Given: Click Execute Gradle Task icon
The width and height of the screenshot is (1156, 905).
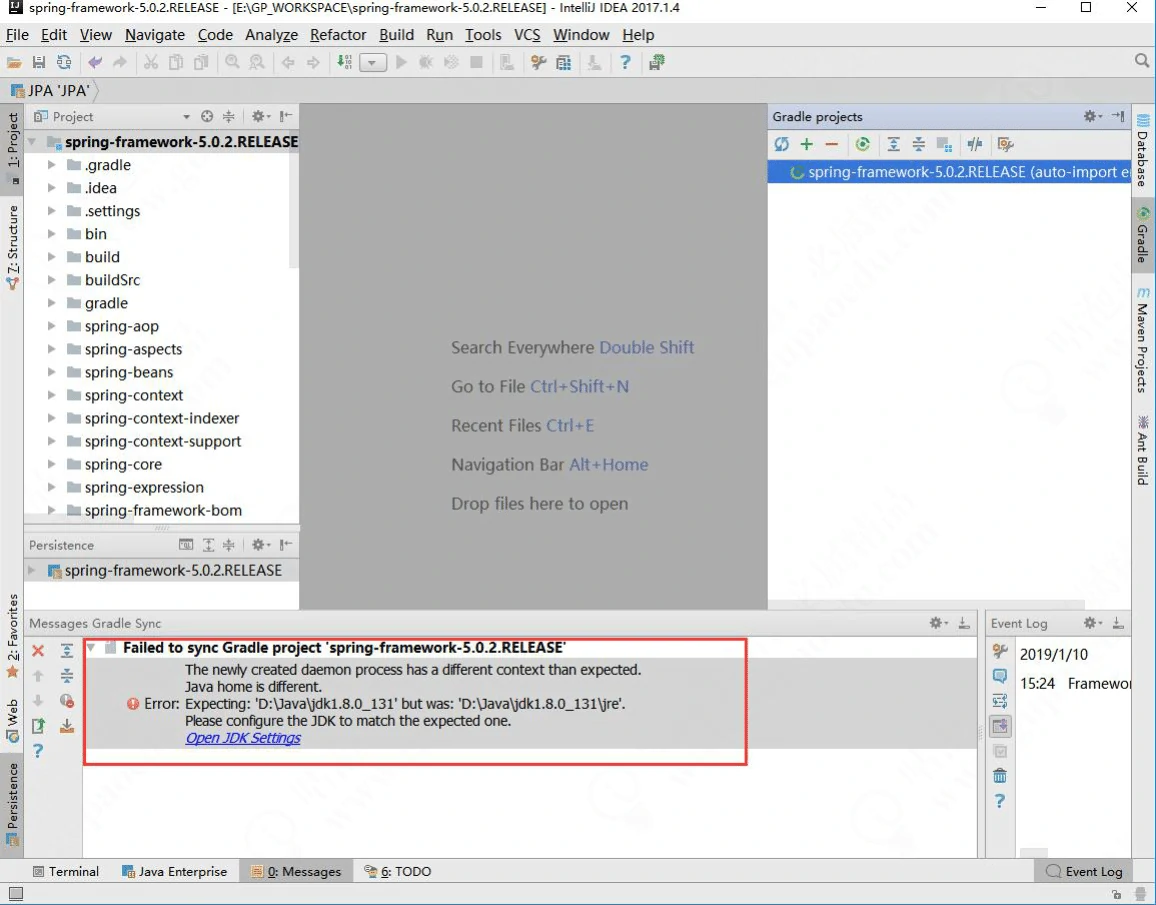Looking at the screenshot, I should [x=862, y=145].
